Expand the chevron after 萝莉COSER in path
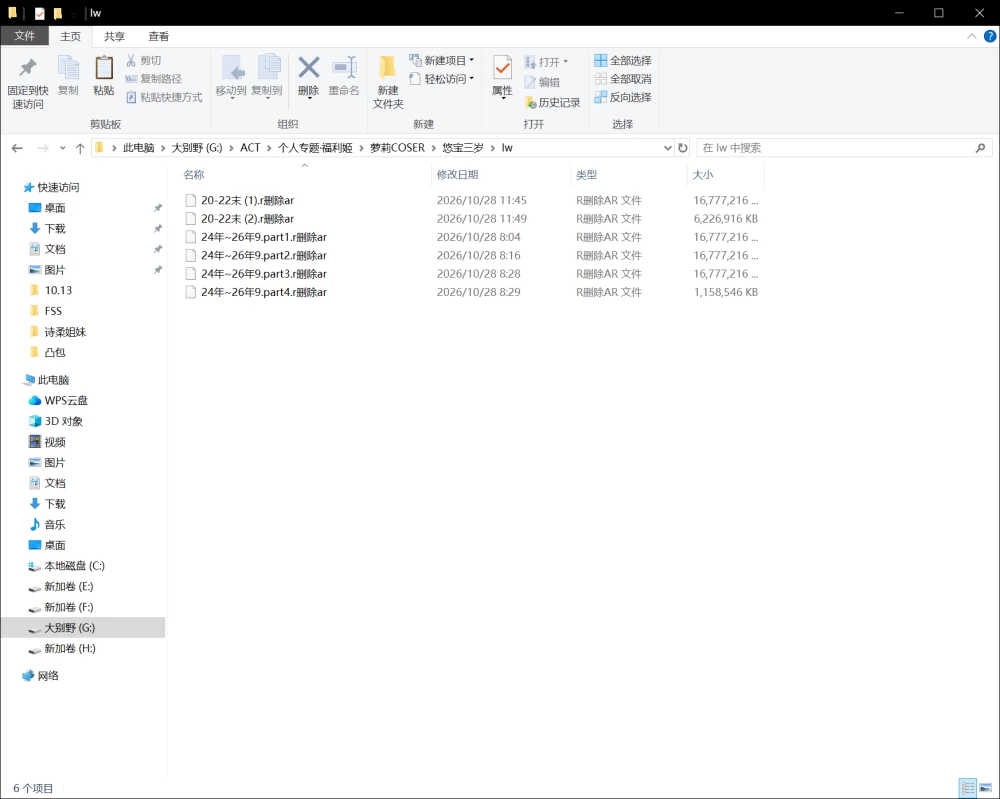1000x799 pixels. (434, 148)
